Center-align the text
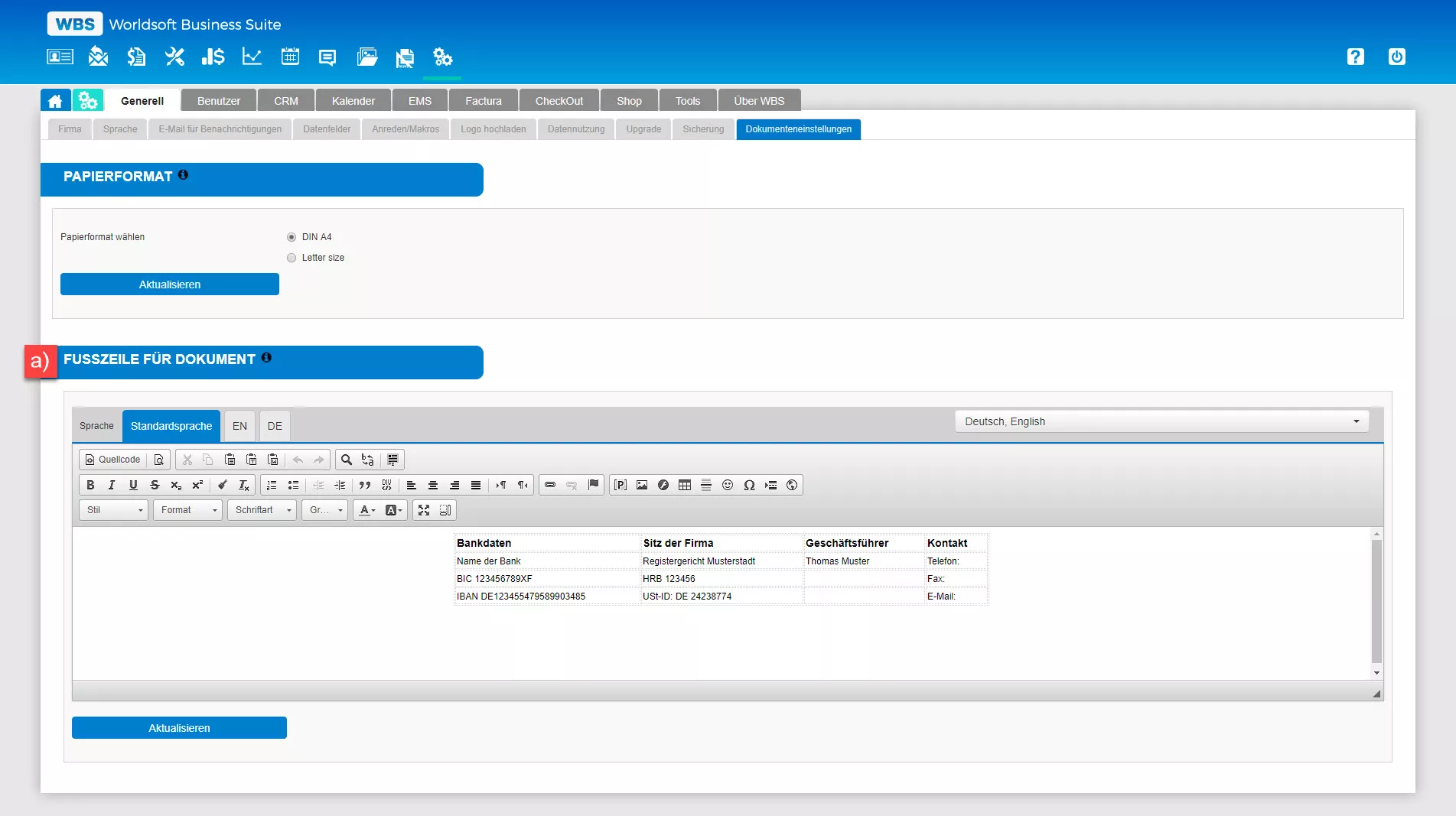Image resolution: width=1456 pixels, height=816 pixels. (x=433, y=485)
